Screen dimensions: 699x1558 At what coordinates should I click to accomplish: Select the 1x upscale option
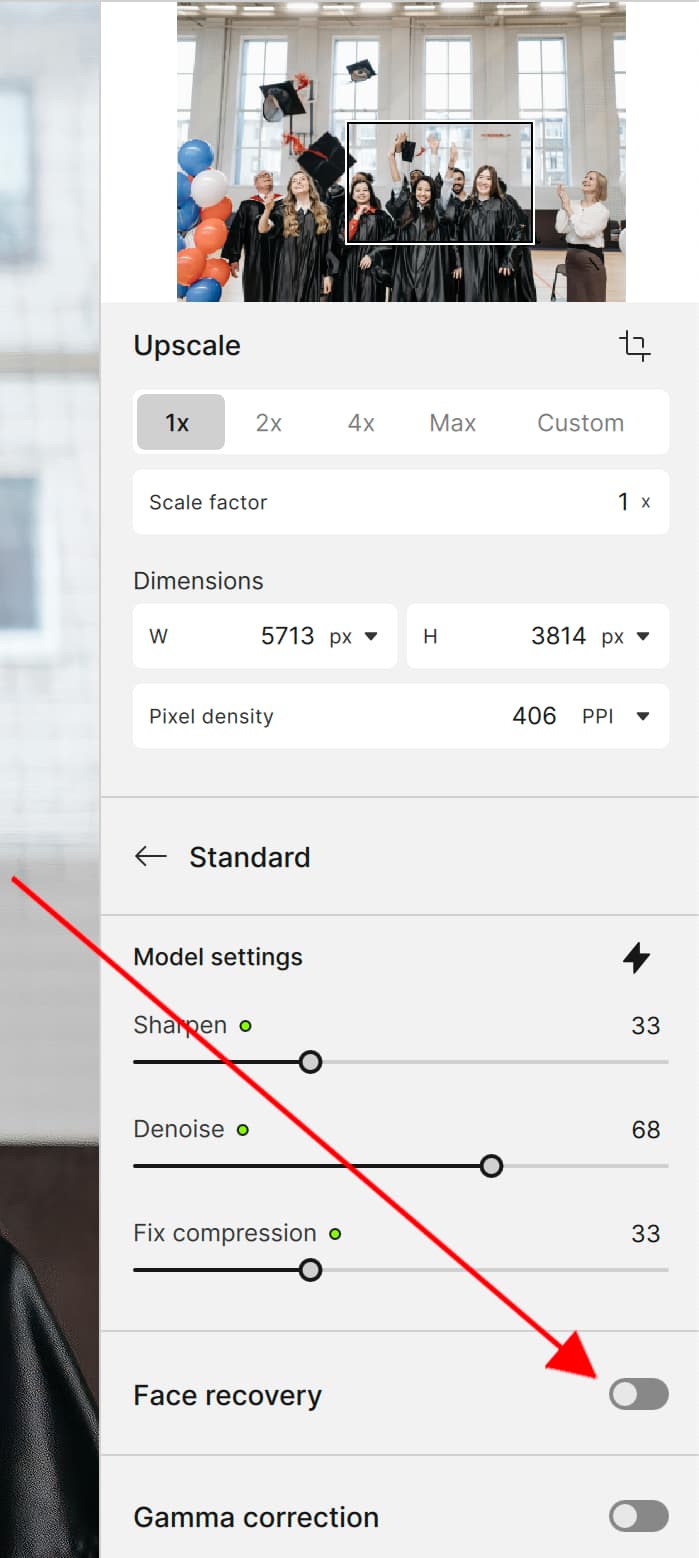(178, 423)
